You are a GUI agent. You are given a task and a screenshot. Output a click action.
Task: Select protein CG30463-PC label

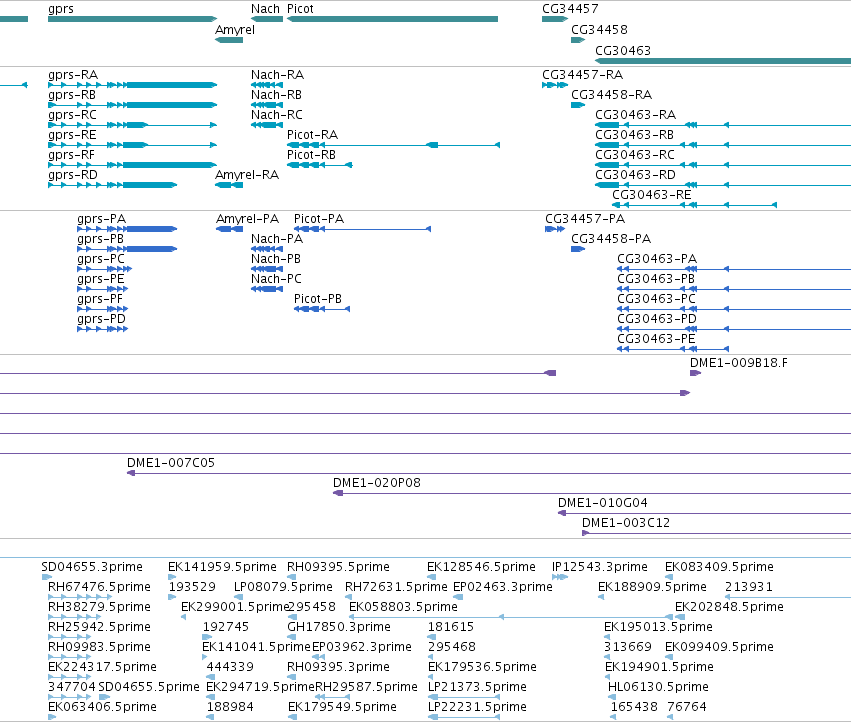point(656,299)
